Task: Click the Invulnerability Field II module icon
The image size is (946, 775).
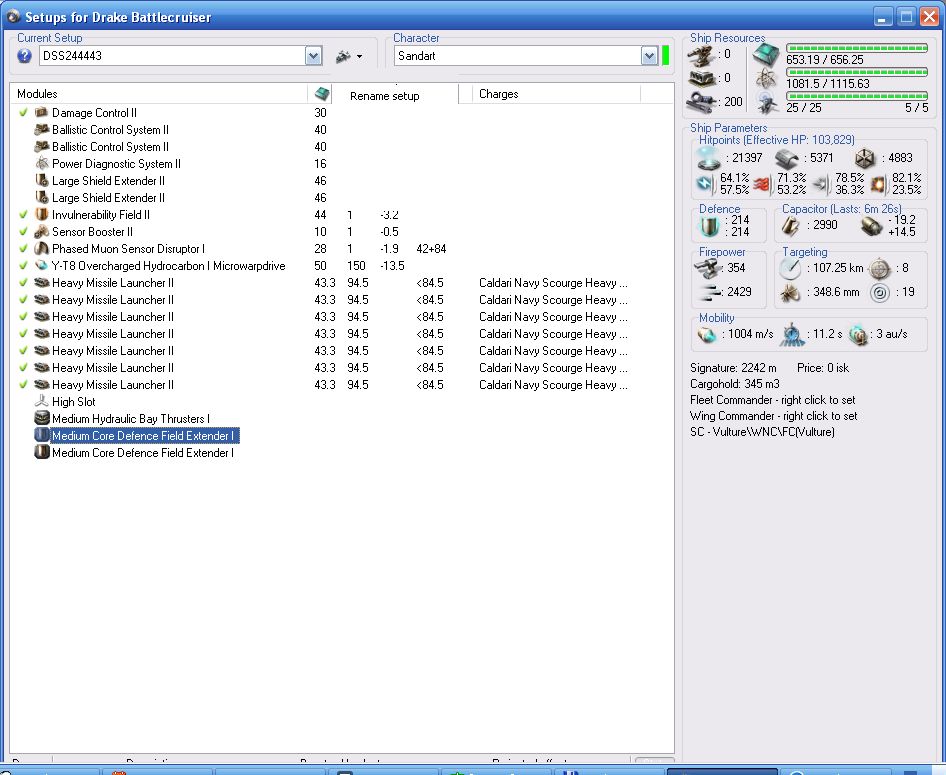Action: click(x=42, y=214)
